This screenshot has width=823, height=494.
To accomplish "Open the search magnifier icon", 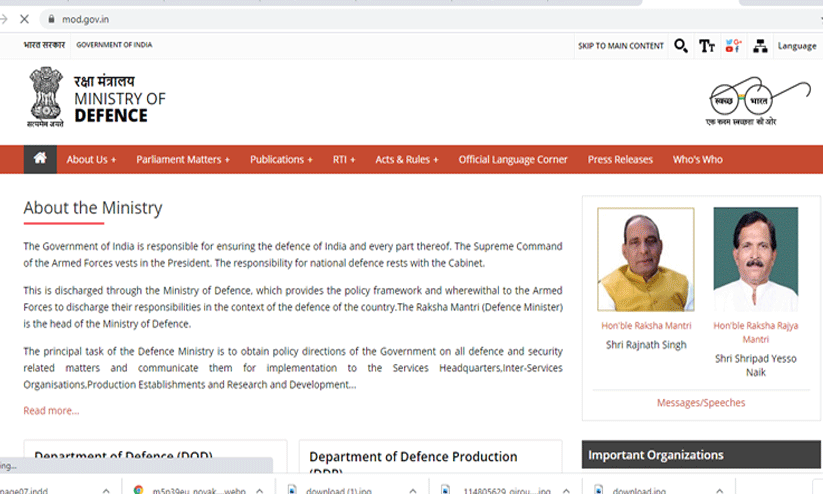I will [x=681, y=46].
